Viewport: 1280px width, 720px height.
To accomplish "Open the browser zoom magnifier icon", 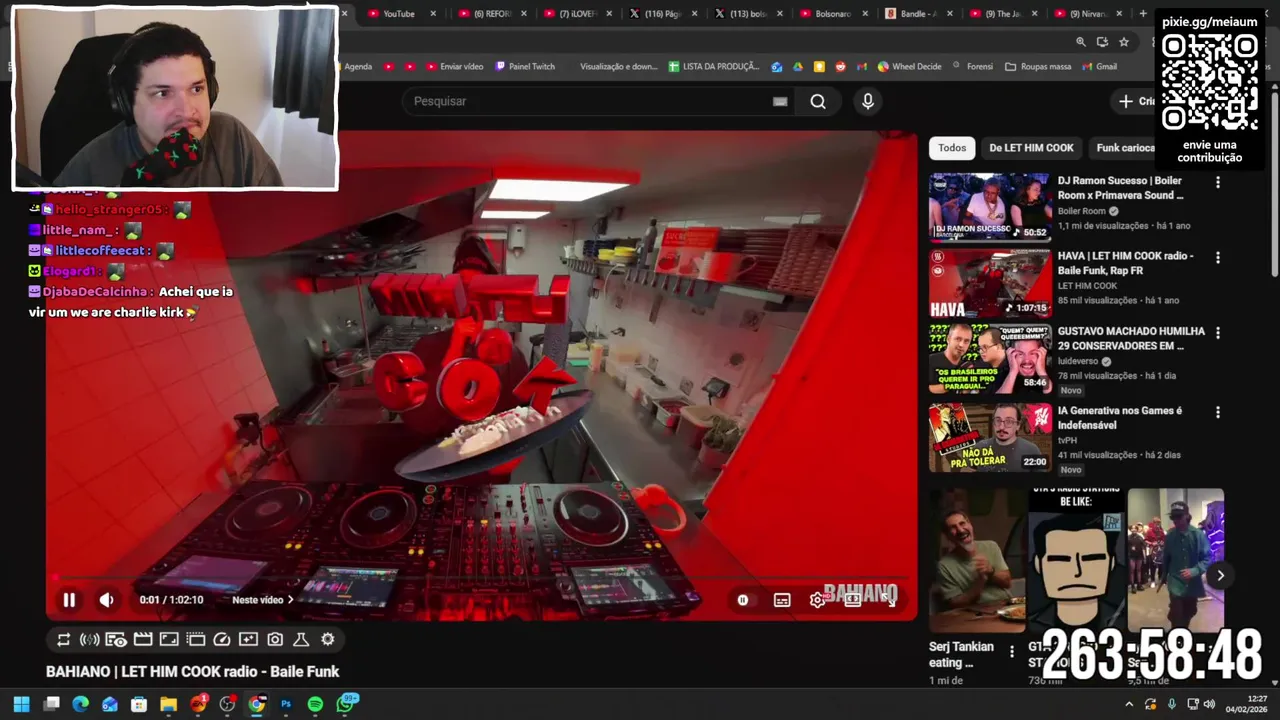I will click(x=1080, y=42).
